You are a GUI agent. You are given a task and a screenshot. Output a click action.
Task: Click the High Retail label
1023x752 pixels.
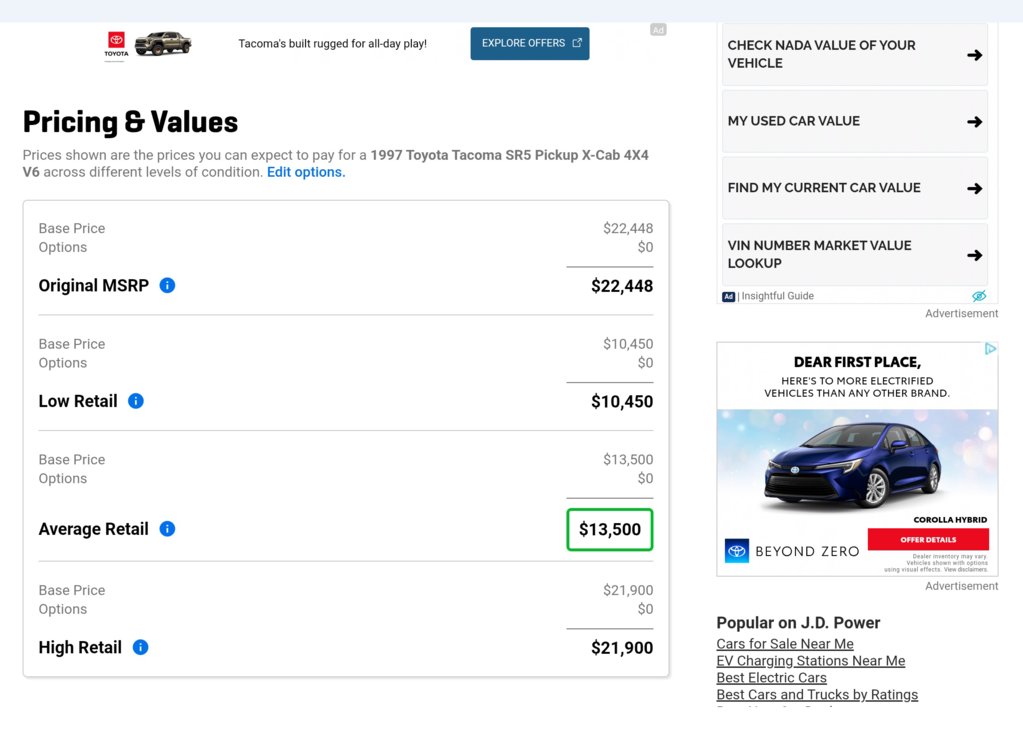pyautogui.click(x=80, y=647)
